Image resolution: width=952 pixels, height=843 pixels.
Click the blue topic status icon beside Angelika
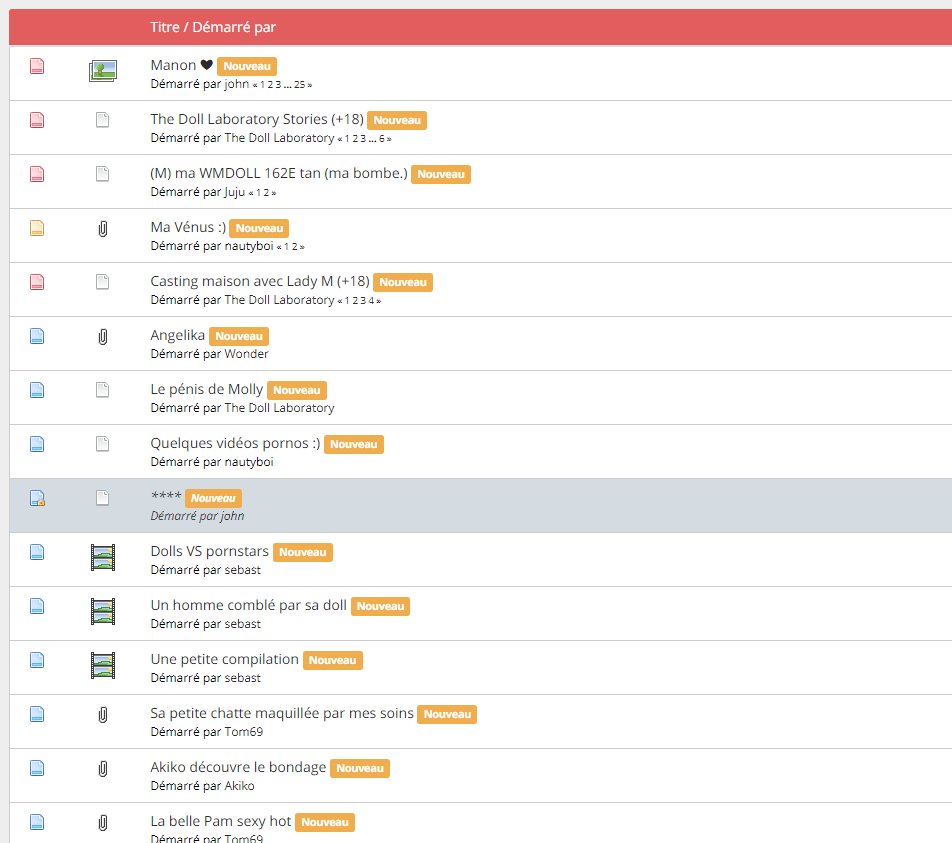[x=37, y=336]
